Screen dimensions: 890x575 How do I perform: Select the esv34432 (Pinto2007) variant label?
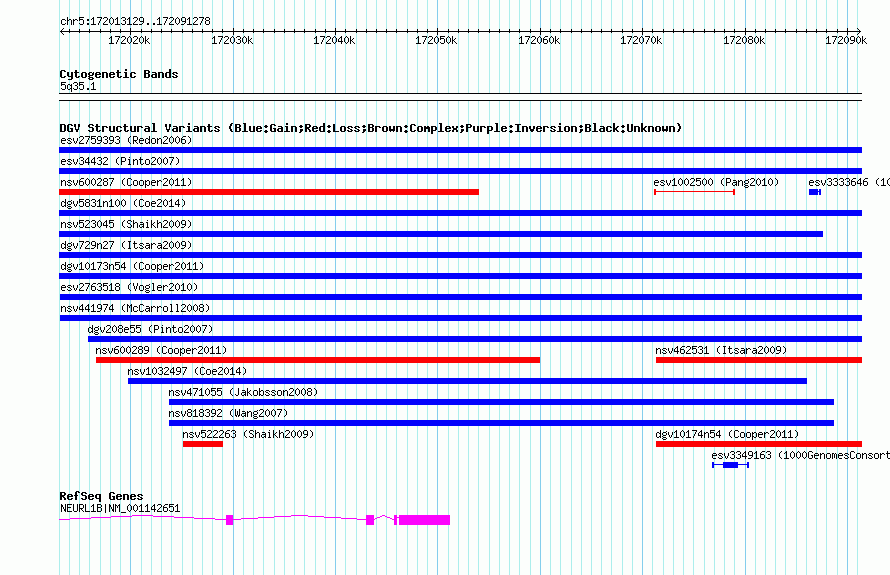(120, 161)
